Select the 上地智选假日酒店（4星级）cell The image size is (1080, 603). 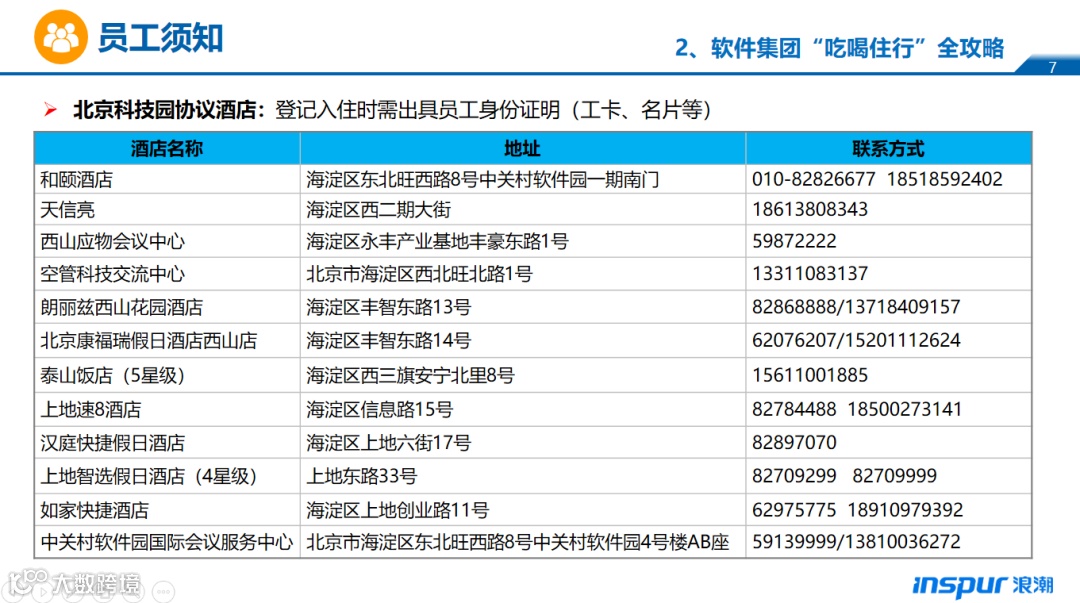click(x=167, y=476)
